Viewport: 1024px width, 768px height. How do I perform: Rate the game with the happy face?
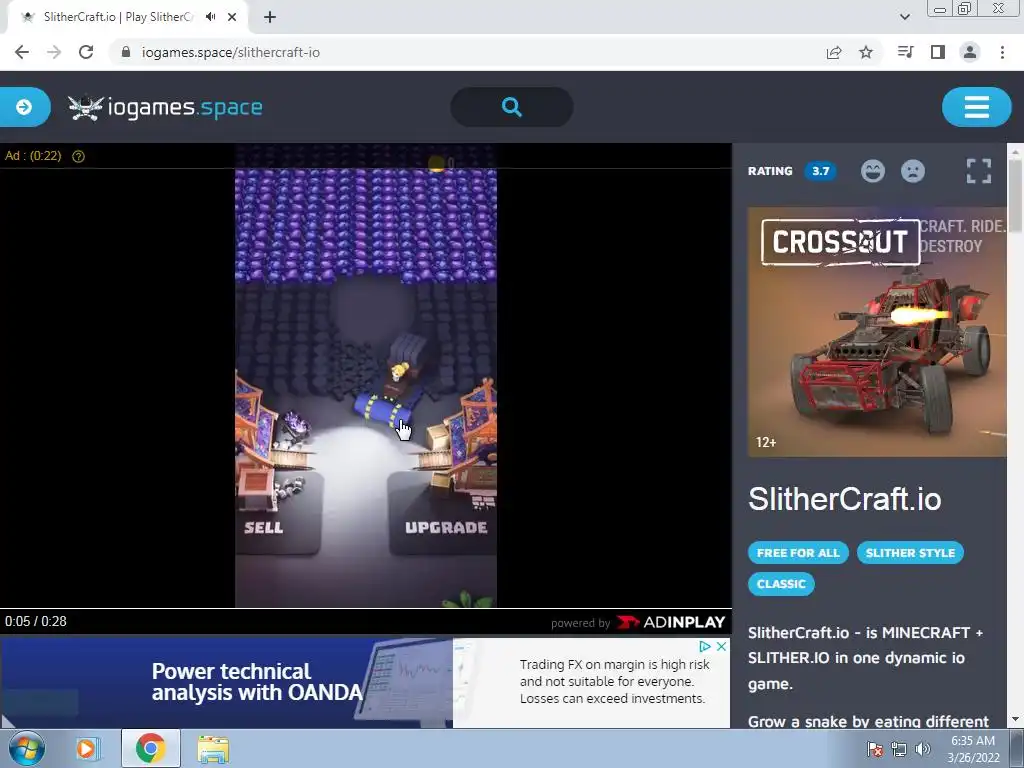click(872, 171)
